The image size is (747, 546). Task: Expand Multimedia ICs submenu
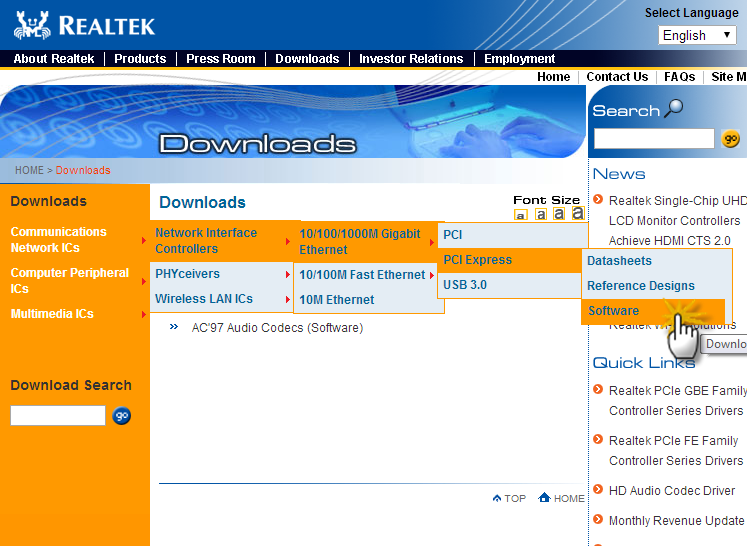(143, 314)
